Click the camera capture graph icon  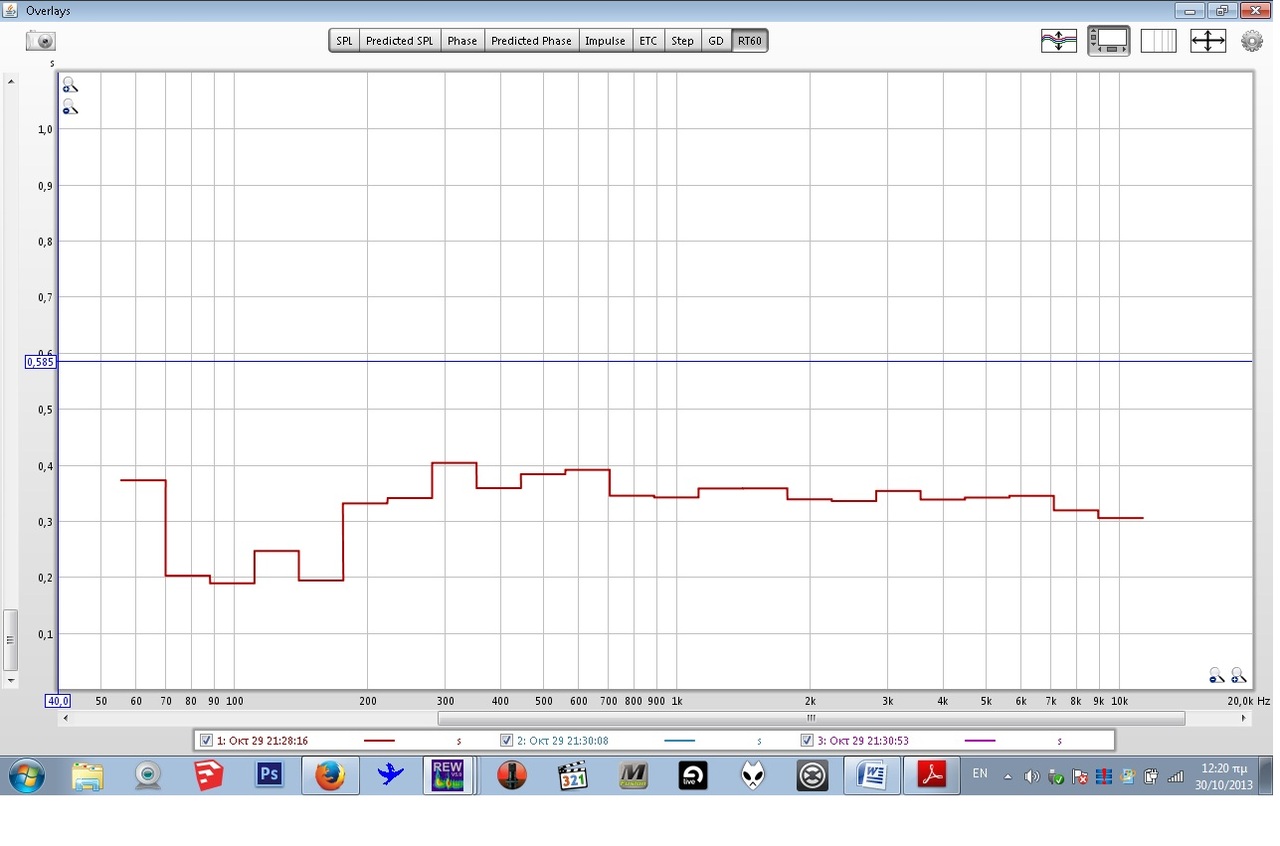tap(41, 41)
